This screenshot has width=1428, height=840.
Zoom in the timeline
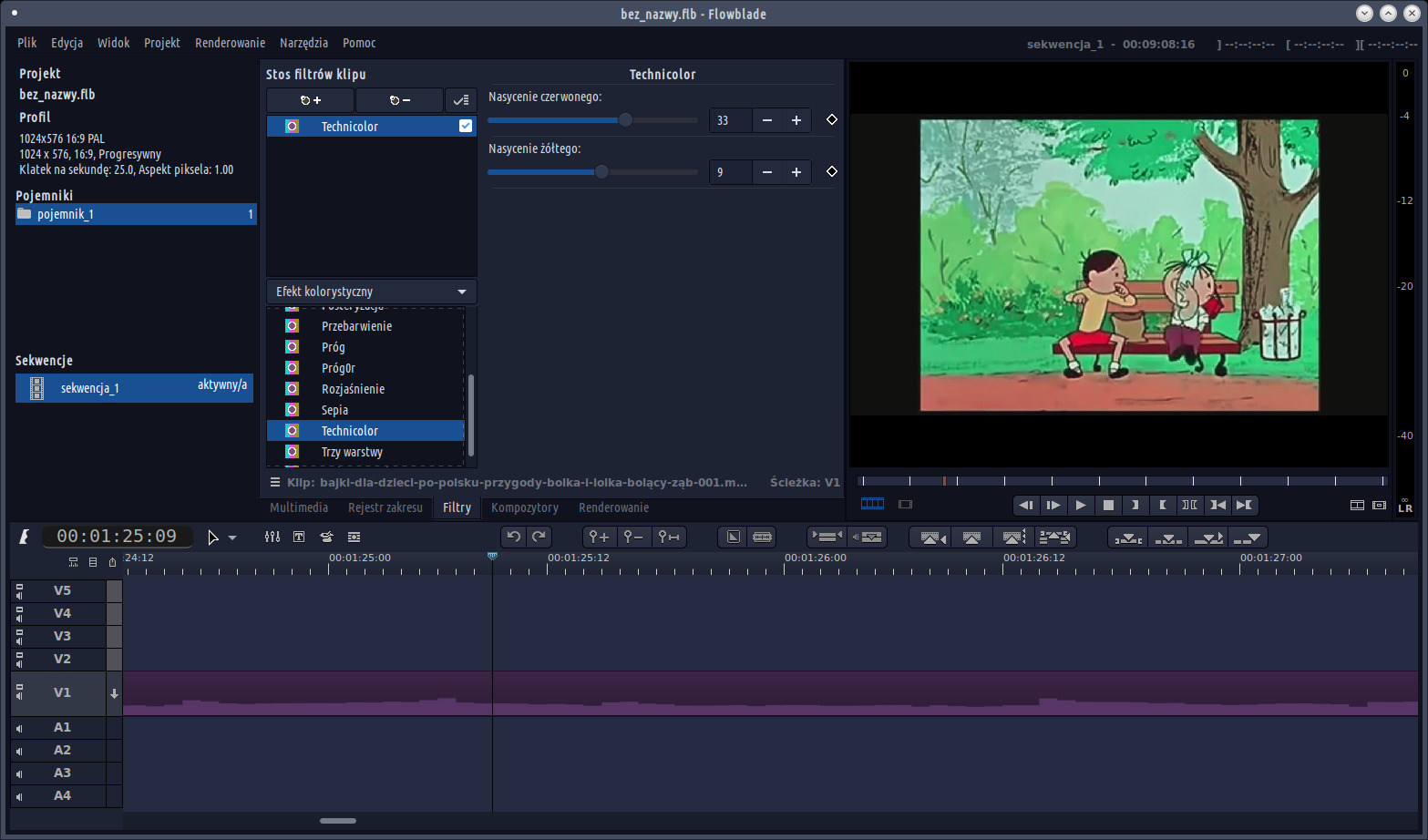(599, 537)
